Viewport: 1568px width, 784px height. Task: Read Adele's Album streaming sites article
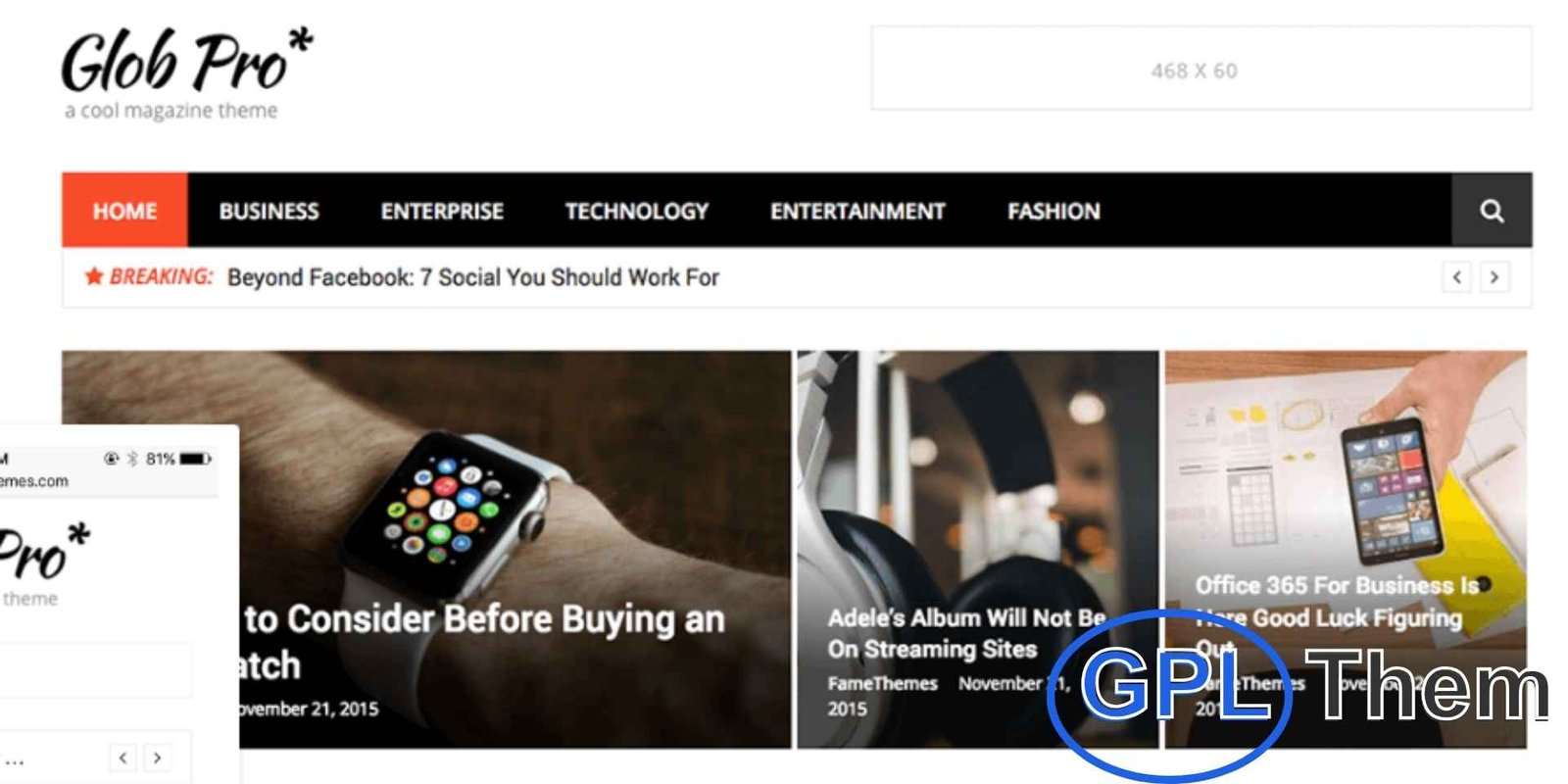(x=966, y=633)
